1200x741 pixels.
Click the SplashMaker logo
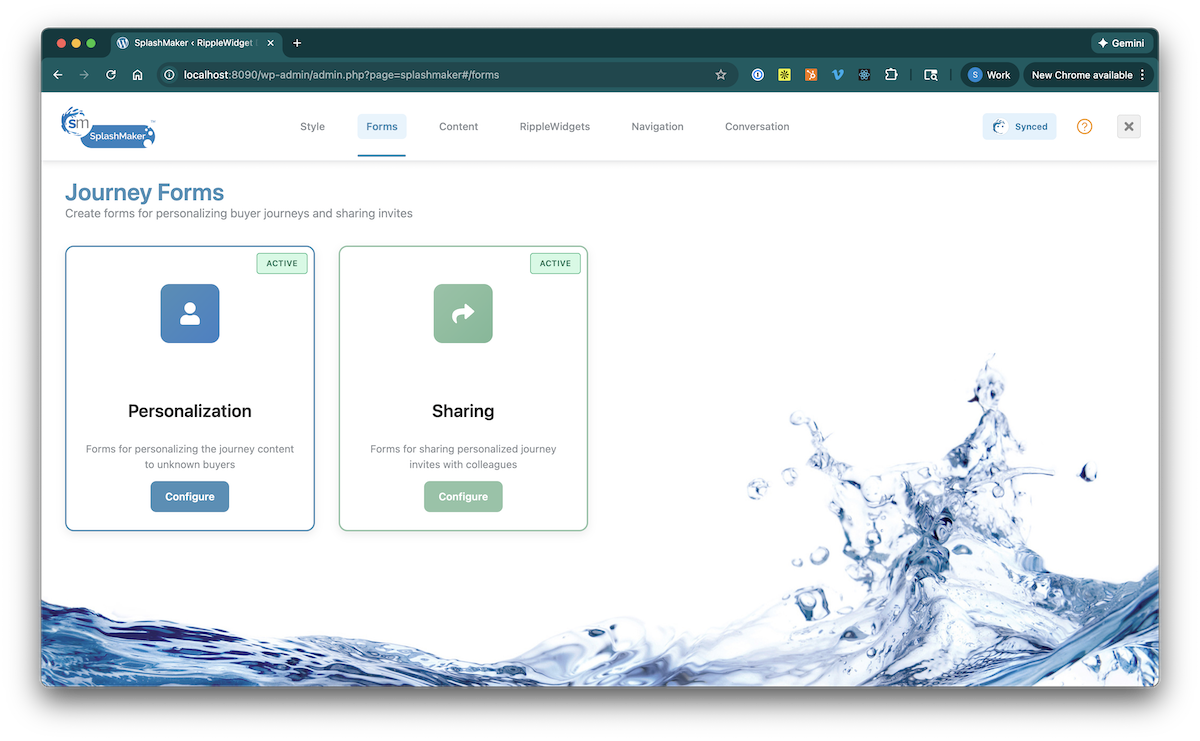point(108,127)
